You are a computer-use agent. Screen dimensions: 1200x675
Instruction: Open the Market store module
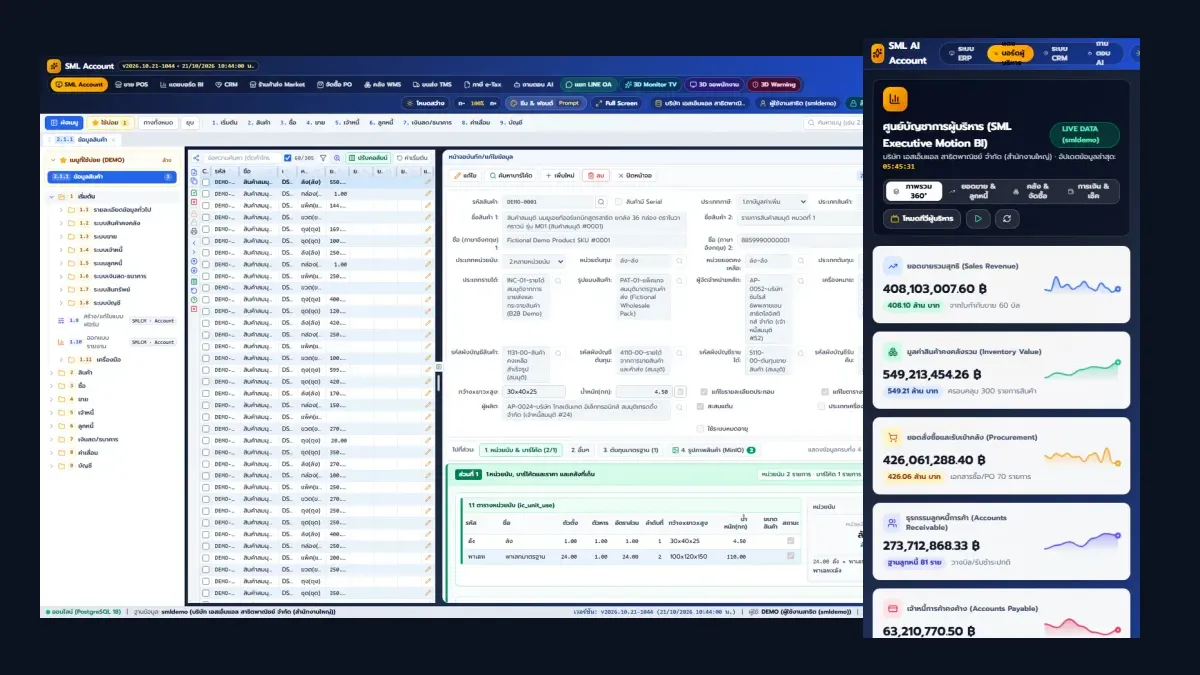pyautogui.click(x=277, y=85)
